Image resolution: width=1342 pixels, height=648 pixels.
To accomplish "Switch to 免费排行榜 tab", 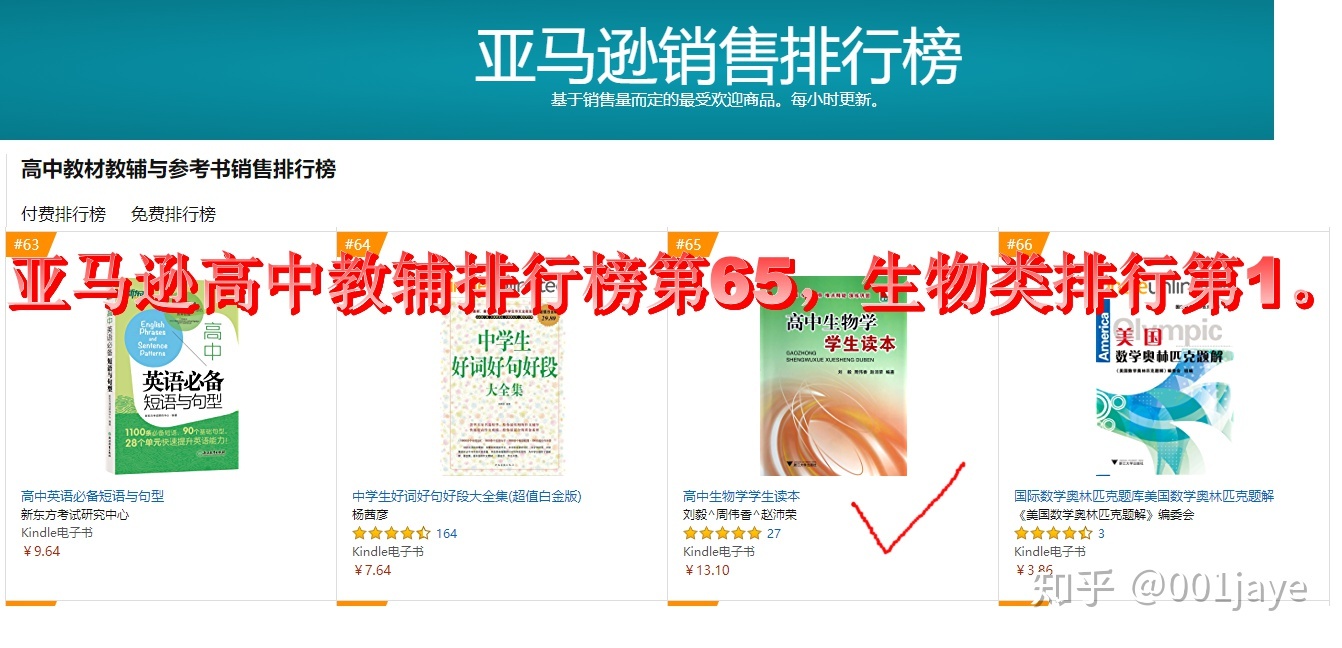I will click(x=173, y=214).
